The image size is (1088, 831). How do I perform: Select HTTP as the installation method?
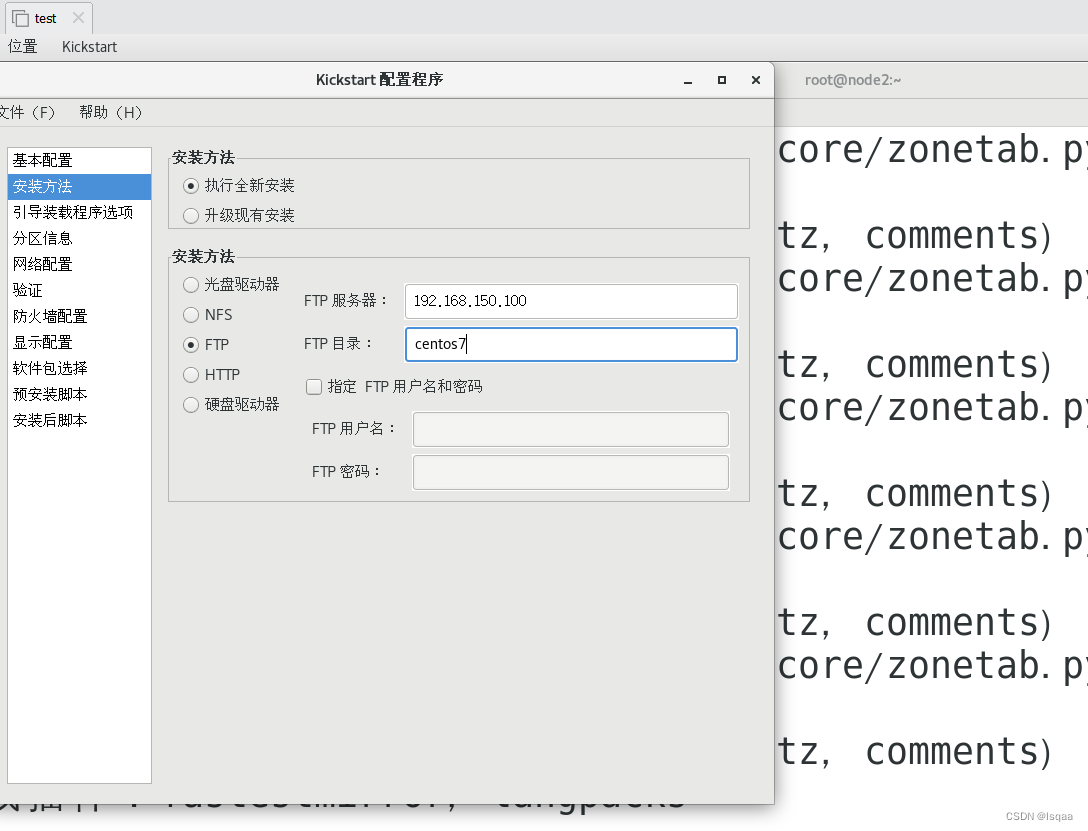pyautogui.click(x=190, y=374)
